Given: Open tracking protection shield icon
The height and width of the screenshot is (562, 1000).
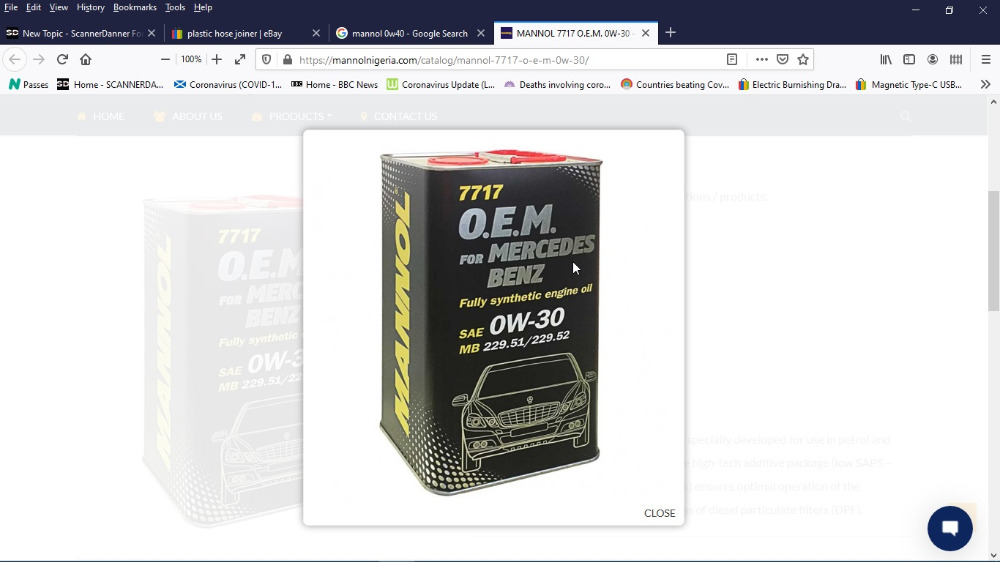Looking at the screenshot, I should 267,59.
